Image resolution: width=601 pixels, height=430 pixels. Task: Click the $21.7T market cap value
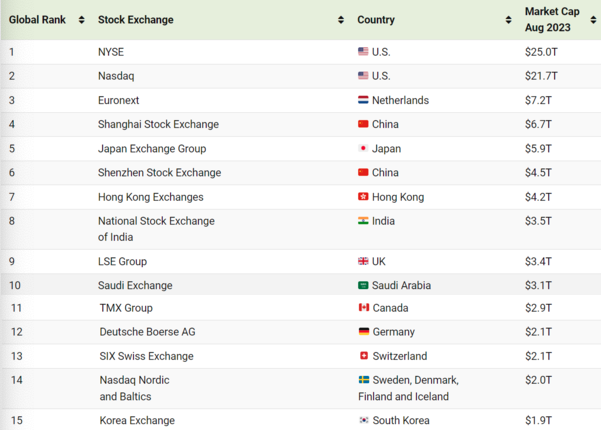[541, 76]
